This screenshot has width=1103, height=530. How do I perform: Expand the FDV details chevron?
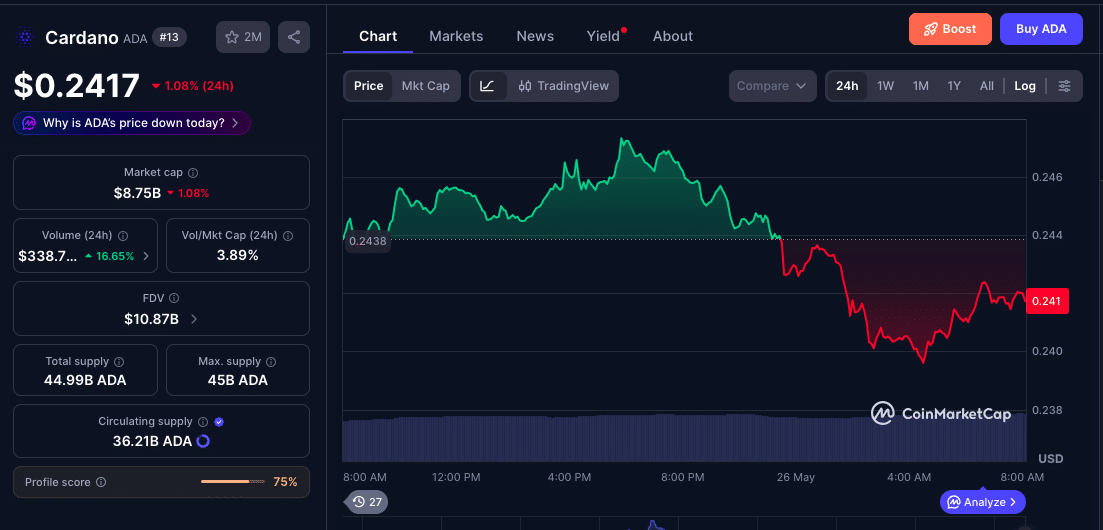point(194,319)
